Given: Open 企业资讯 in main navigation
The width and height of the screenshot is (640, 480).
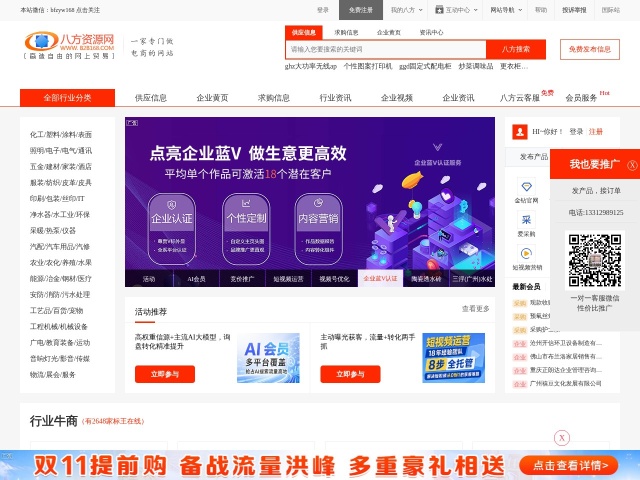Looking at the screenshot, I should tap(458, 98).
